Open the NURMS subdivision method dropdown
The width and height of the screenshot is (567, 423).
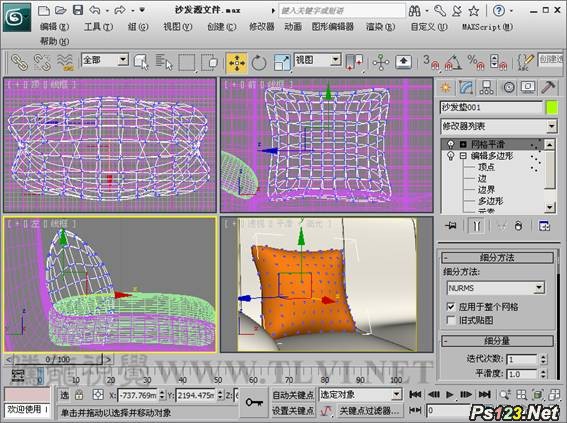(x=495, y=288)
